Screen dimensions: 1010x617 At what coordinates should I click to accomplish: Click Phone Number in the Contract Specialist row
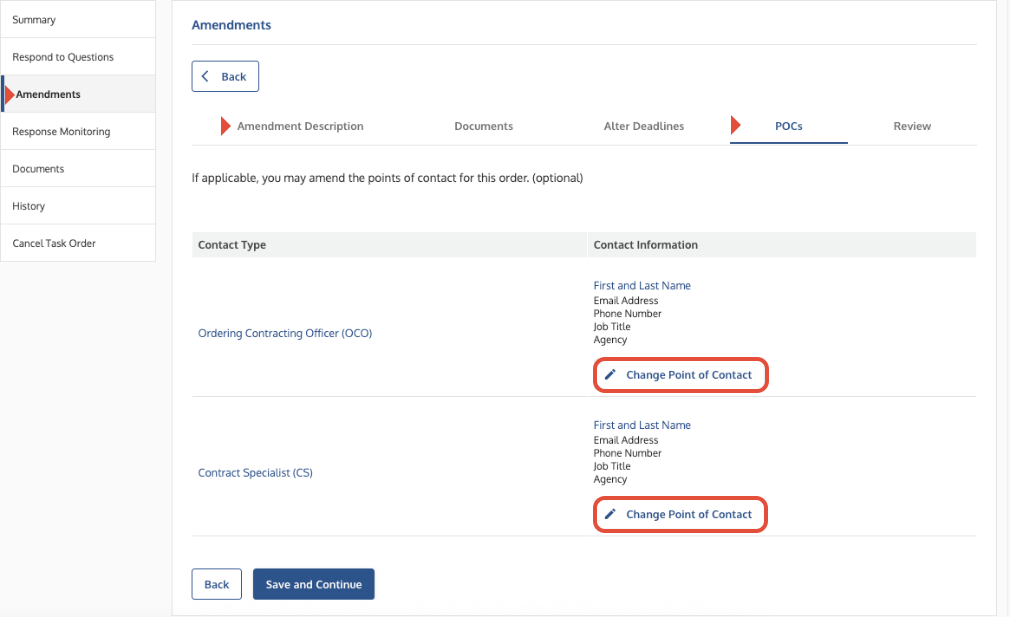coord(627,453)
